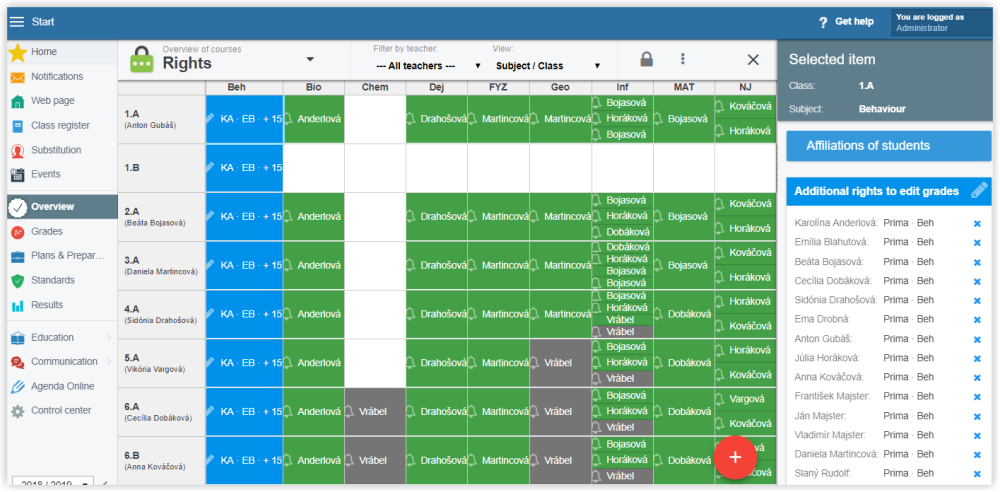Open Grades in the sidebar
1000x492 pixels.
coord(46,232)
